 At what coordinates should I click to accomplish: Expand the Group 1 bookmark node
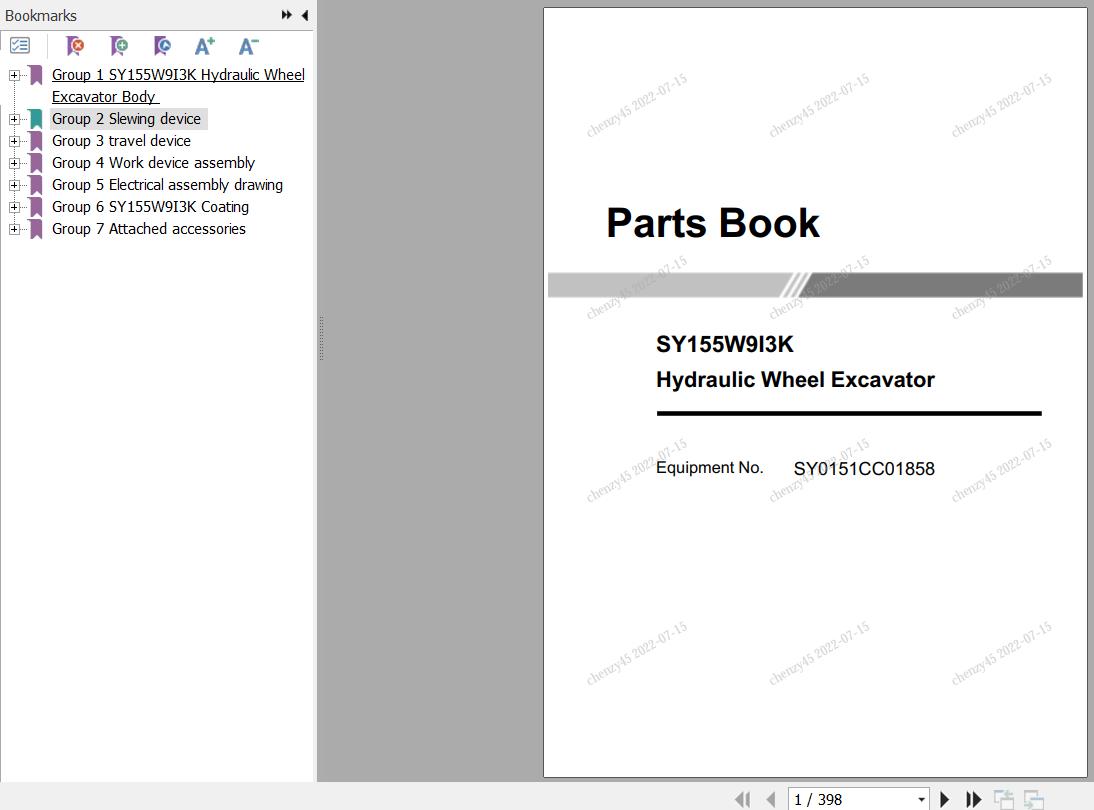pos(14,75)
